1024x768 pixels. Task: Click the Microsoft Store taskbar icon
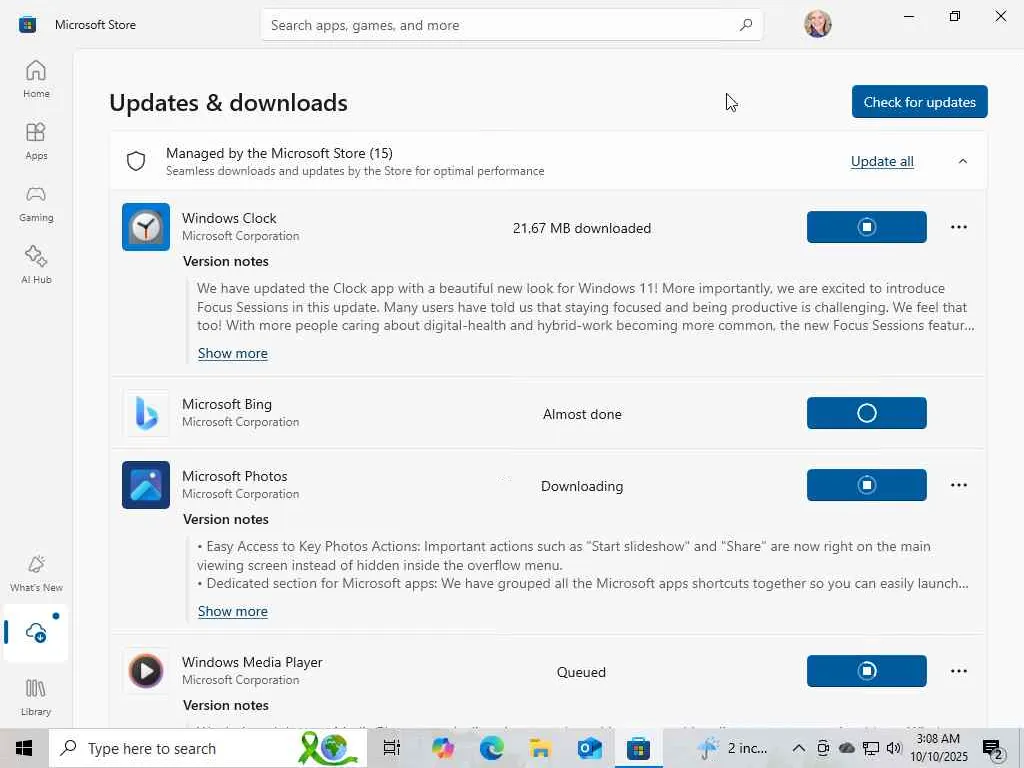click(638, 748)
